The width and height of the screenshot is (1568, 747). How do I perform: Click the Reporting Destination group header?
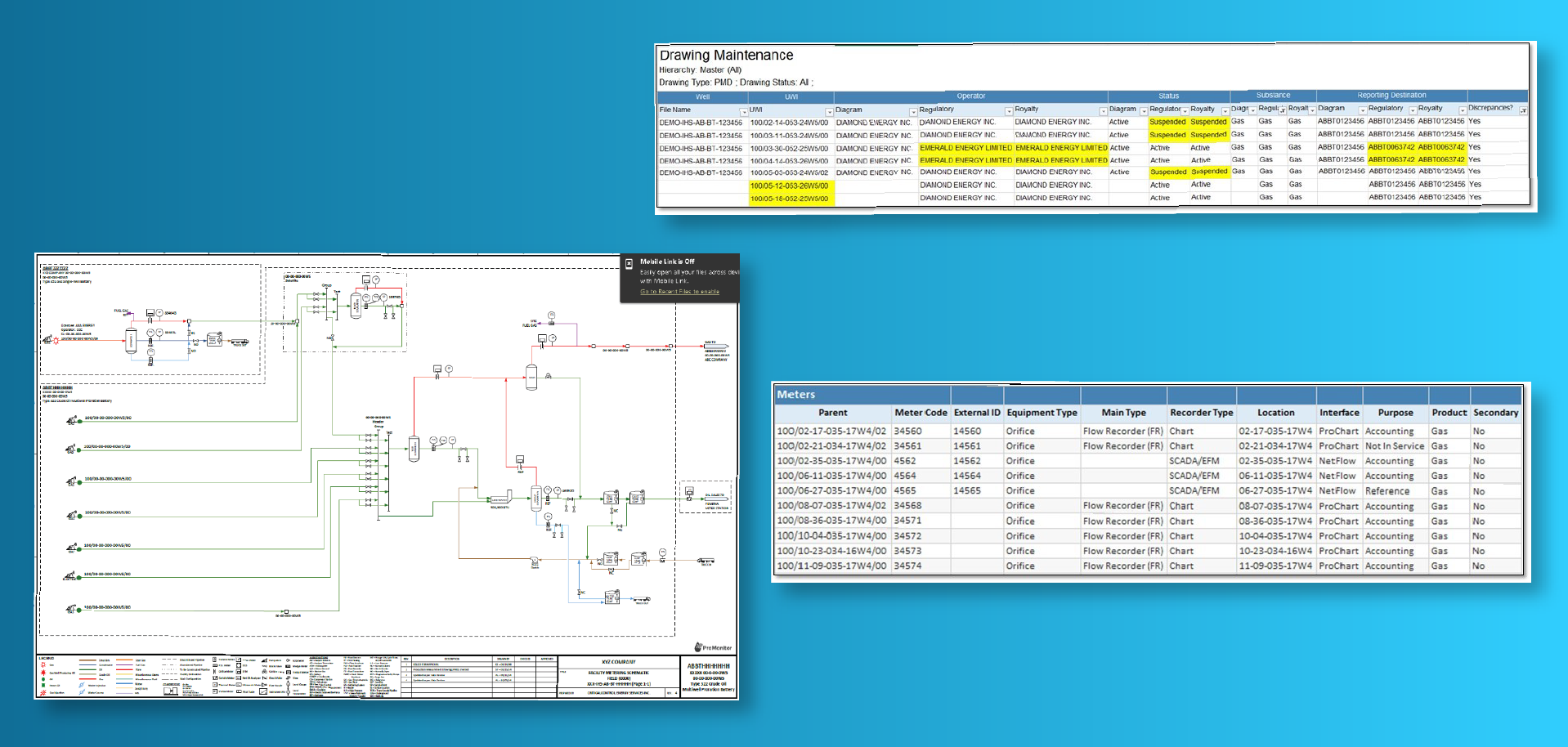(x=1391, y=96)
